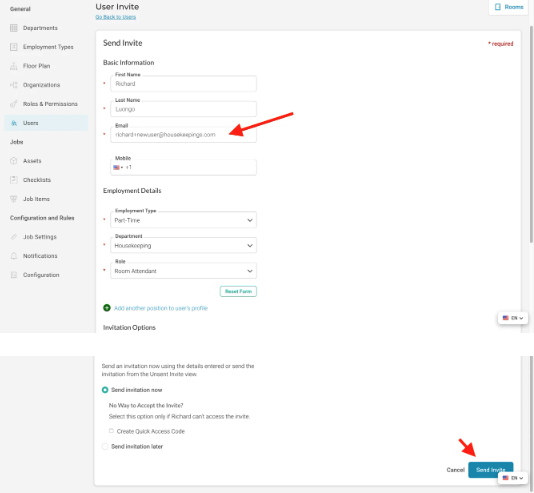Screen dimensions: 534x493
Task: Open the Floor Plan icon
Action: pyautogui.click(x=14, y=66)
